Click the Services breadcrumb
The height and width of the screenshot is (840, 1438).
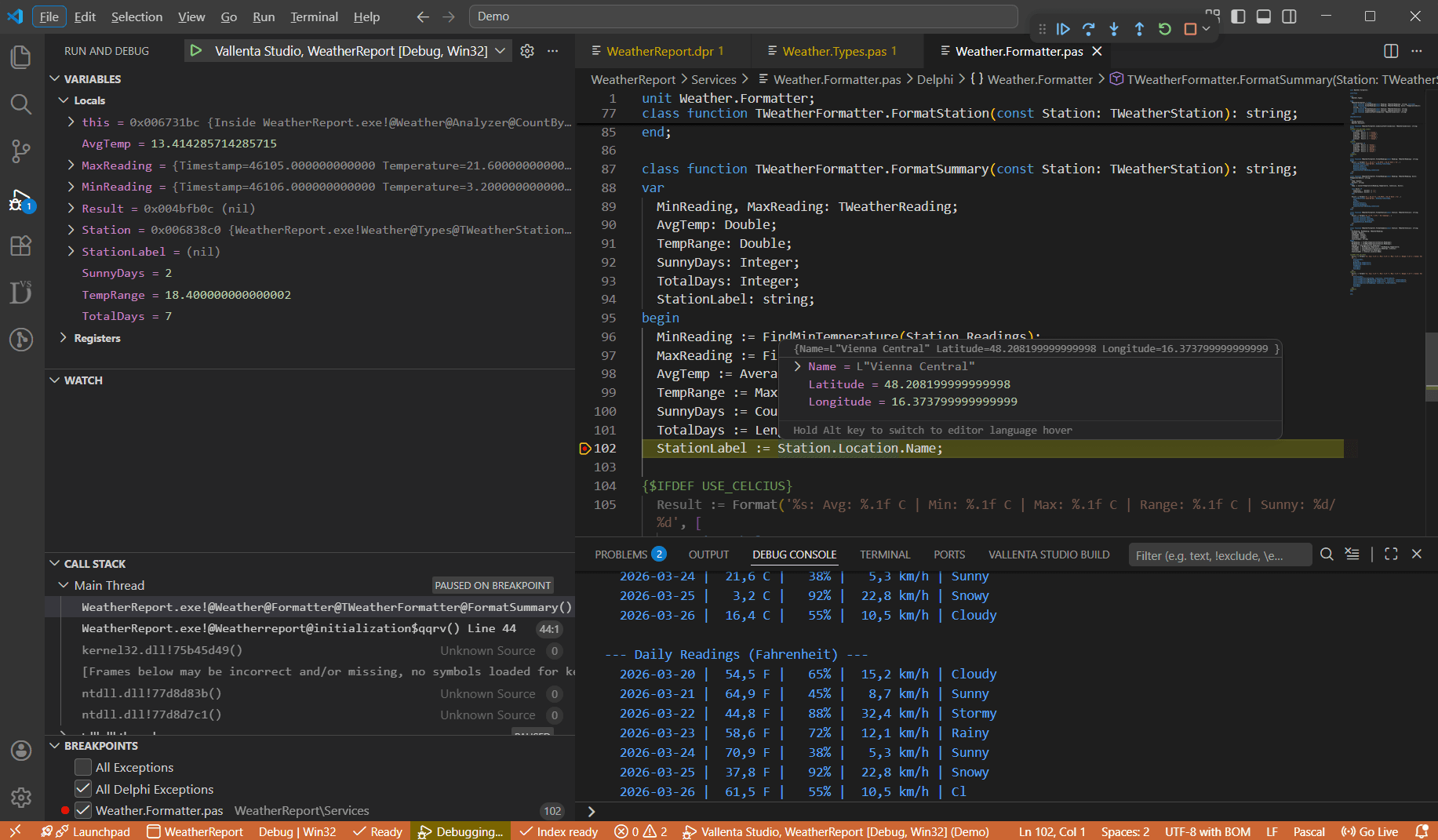tap(713, 79)
